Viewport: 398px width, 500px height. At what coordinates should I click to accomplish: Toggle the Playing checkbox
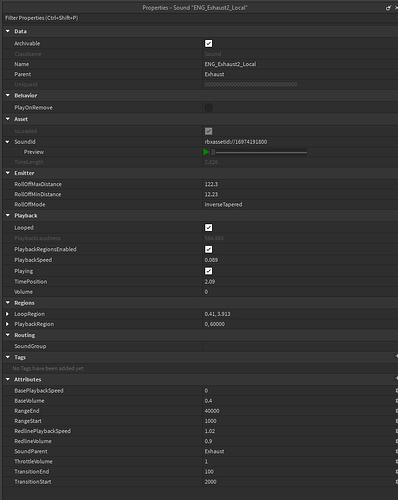pos(208,271)
